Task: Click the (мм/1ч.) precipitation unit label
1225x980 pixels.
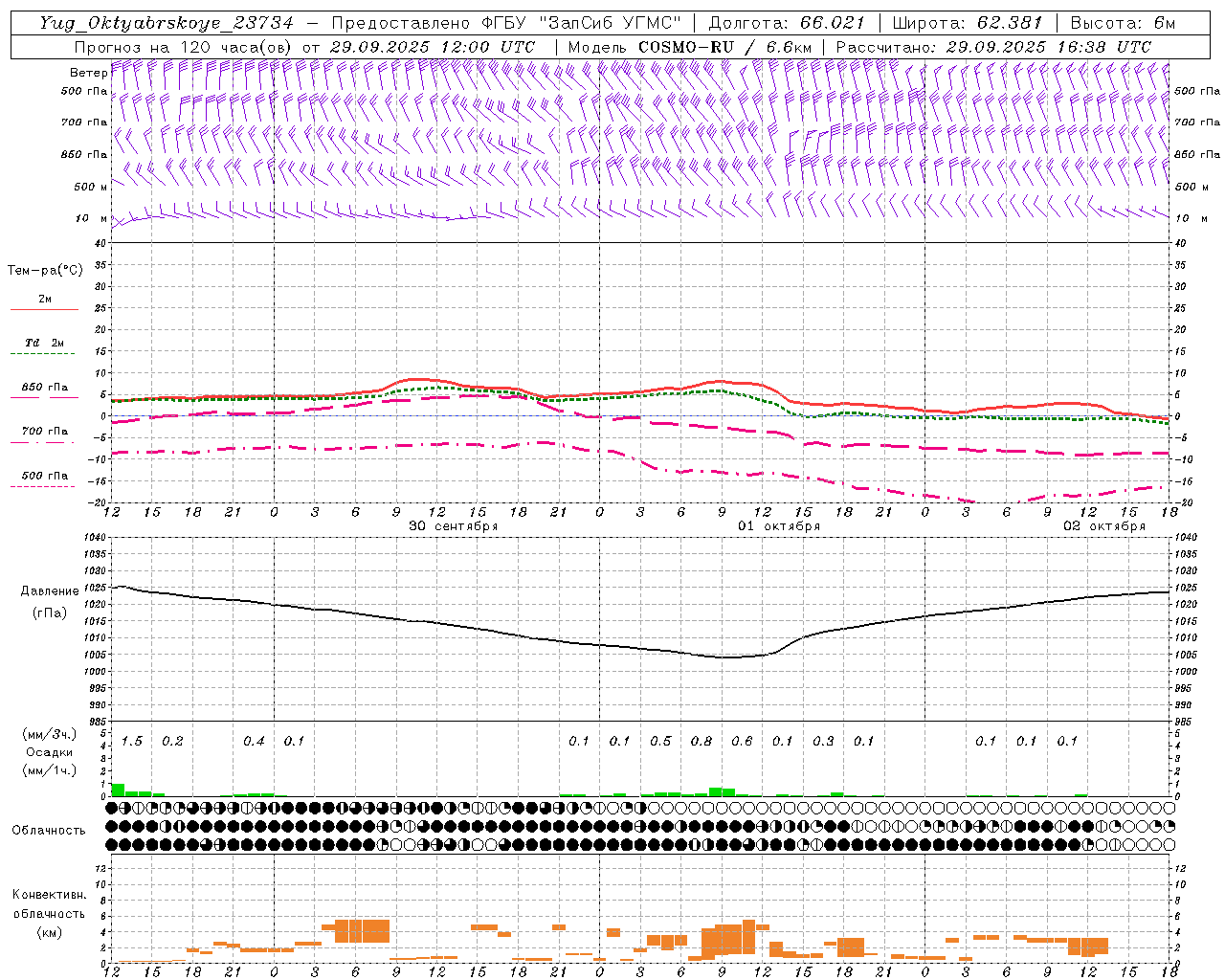Action: 50,770
